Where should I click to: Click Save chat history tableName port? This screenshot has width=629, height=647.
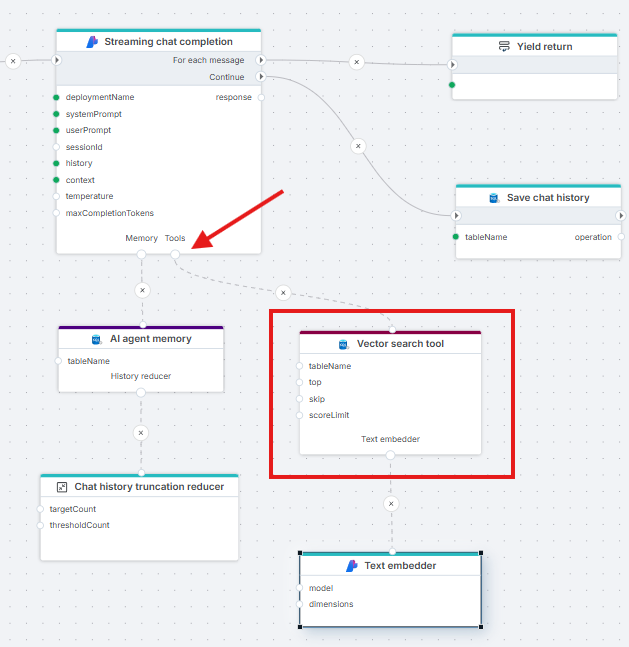[x=456, y=237]
